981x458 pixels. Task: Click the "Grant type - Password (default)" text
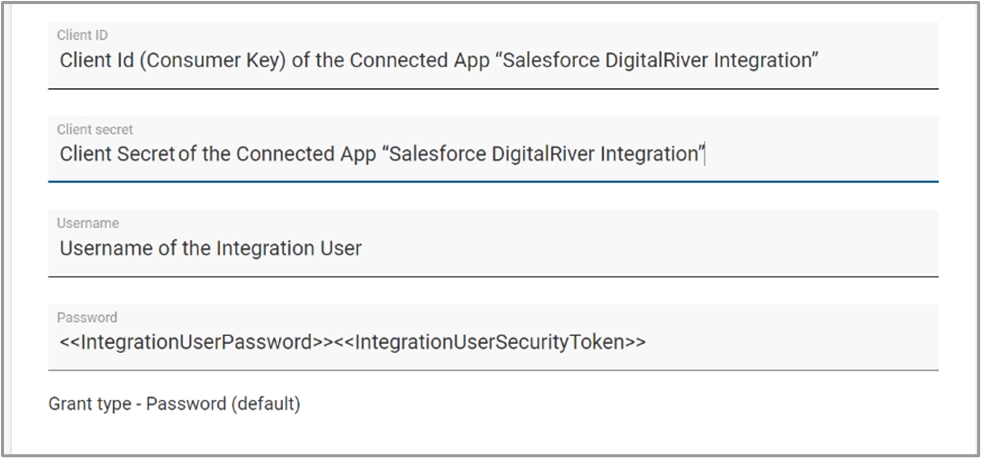[x=174, y=404]
